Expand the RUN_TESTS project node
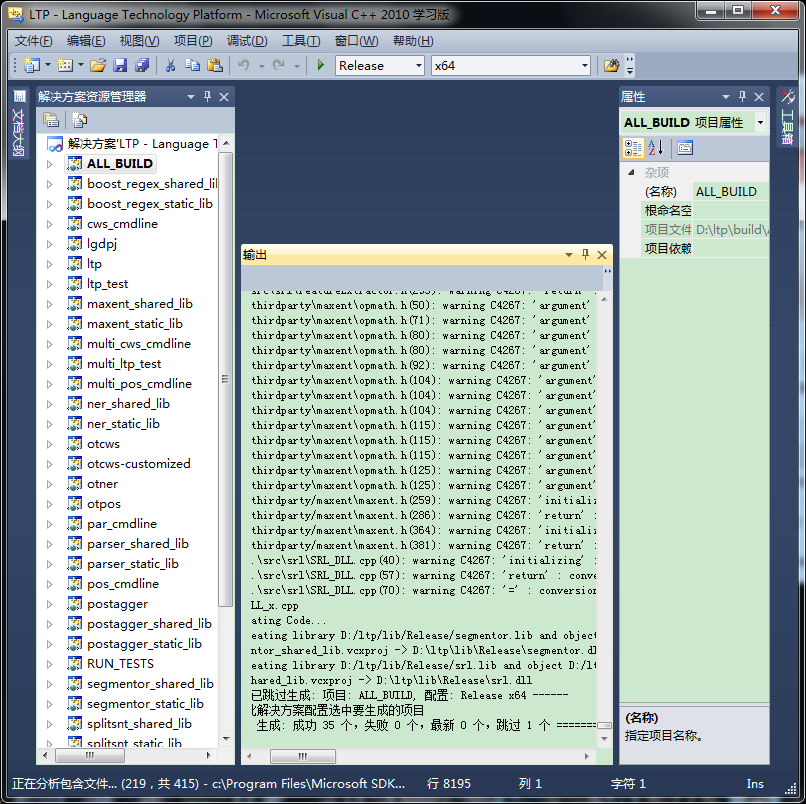 (x=49, y=664)
